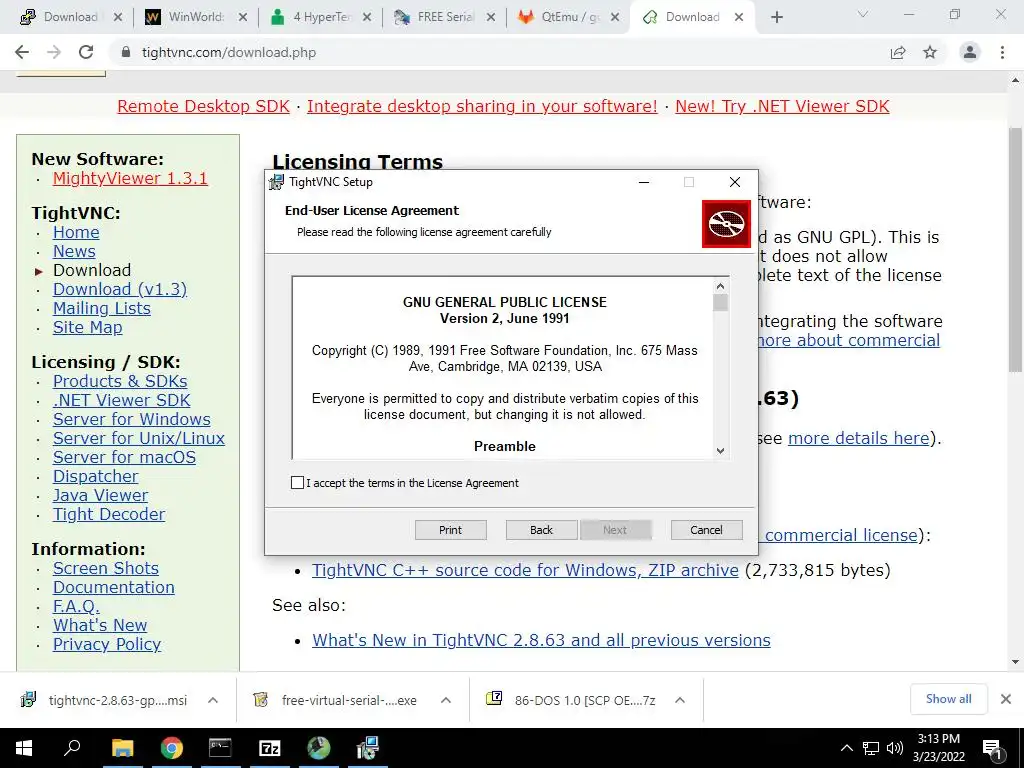Open File Explorer from the taskbar
The image size is (1024, 768).
(x=122, y=748)
